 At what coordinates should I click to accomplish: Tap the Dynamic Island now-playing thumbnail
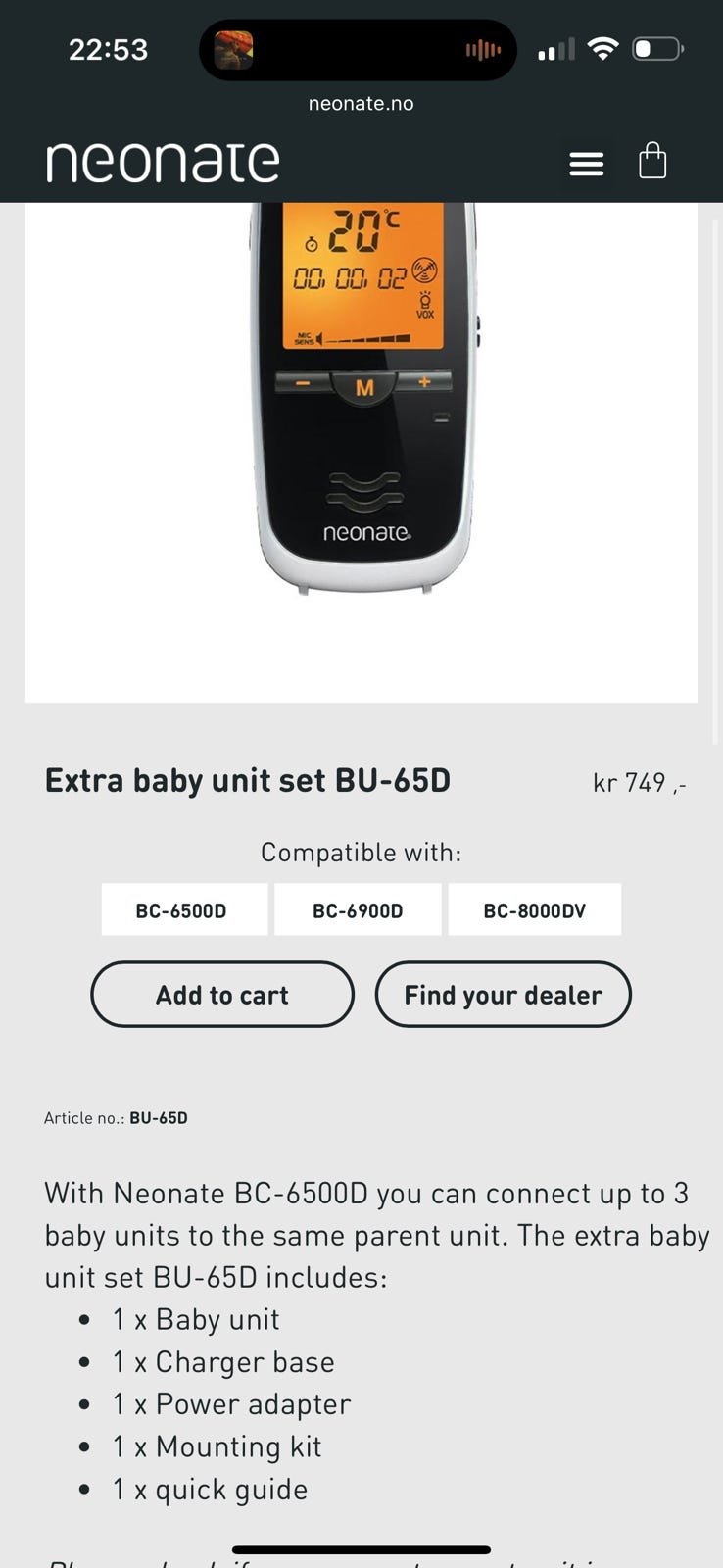coord(233,50)
